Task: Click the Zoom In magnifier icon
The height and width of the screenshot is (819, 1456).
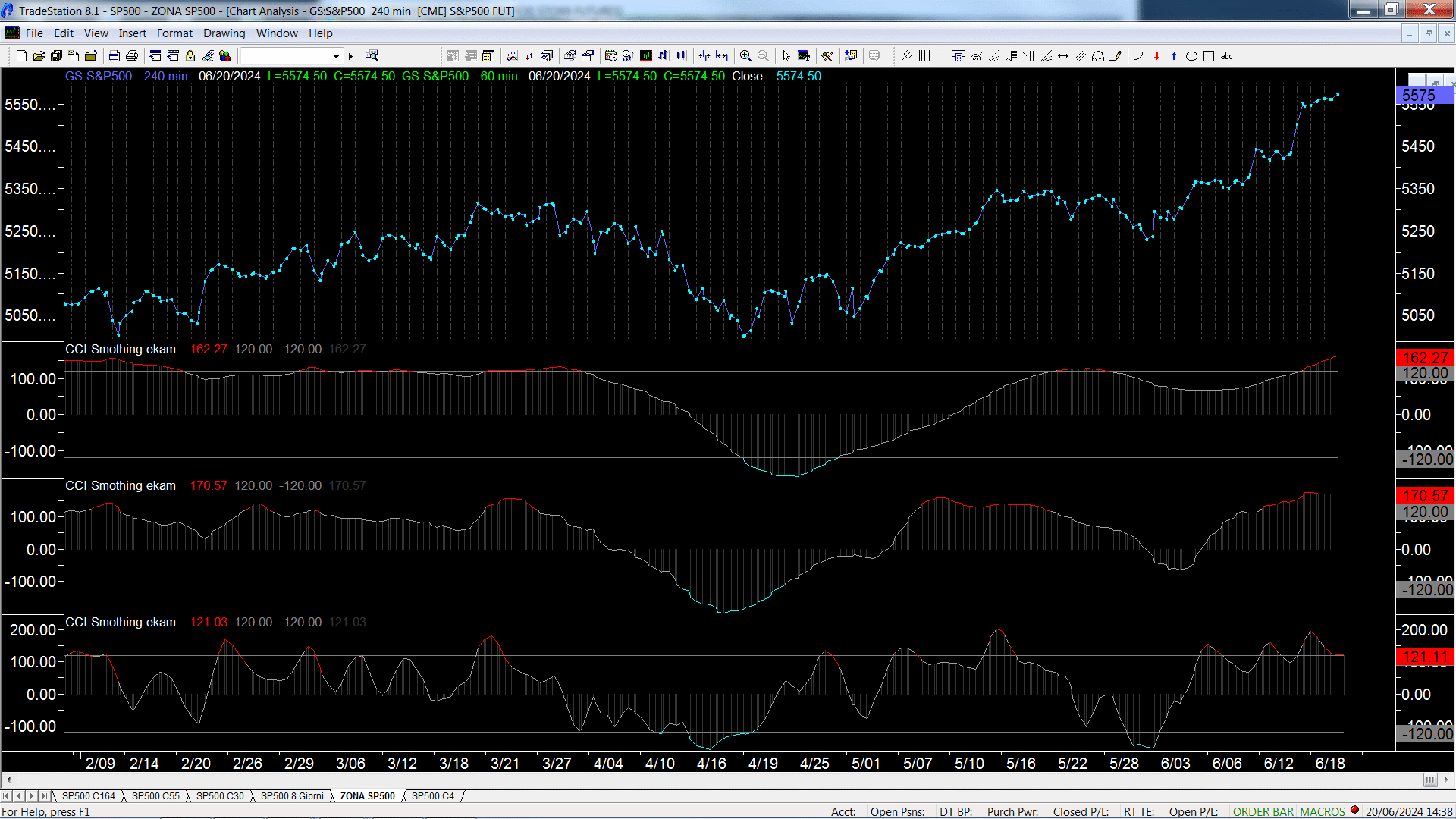Action: pyautogui.click(x=745, y=56)
